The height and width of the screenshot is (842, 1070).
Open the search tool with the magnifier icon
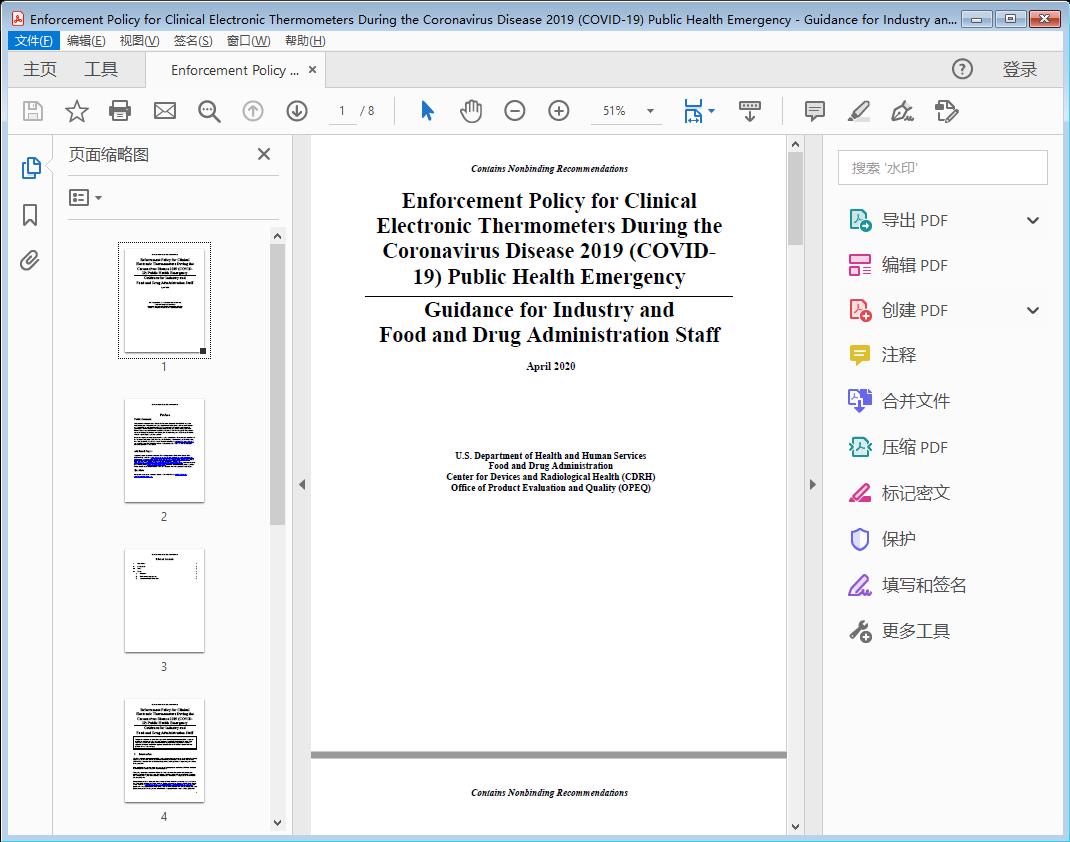coord(209,111)
